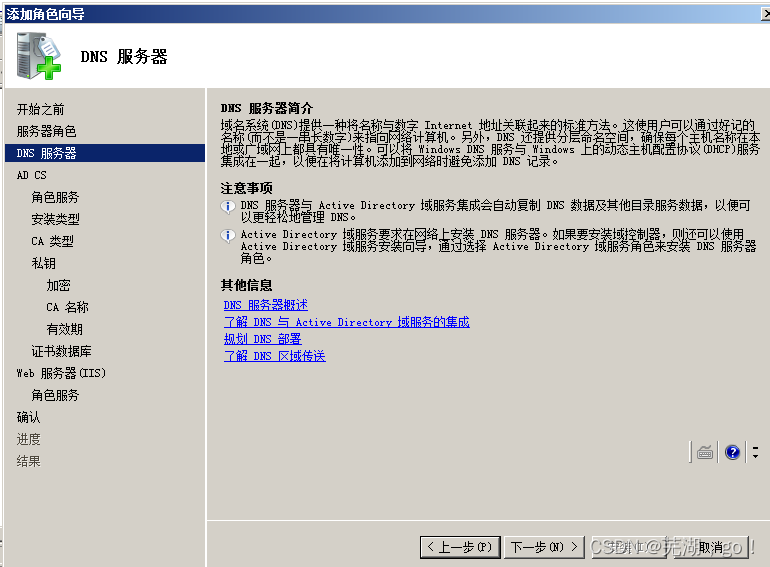770x567 pixels.
Task: Select the 安装类型 step
Action: click(x=55, y=219)
